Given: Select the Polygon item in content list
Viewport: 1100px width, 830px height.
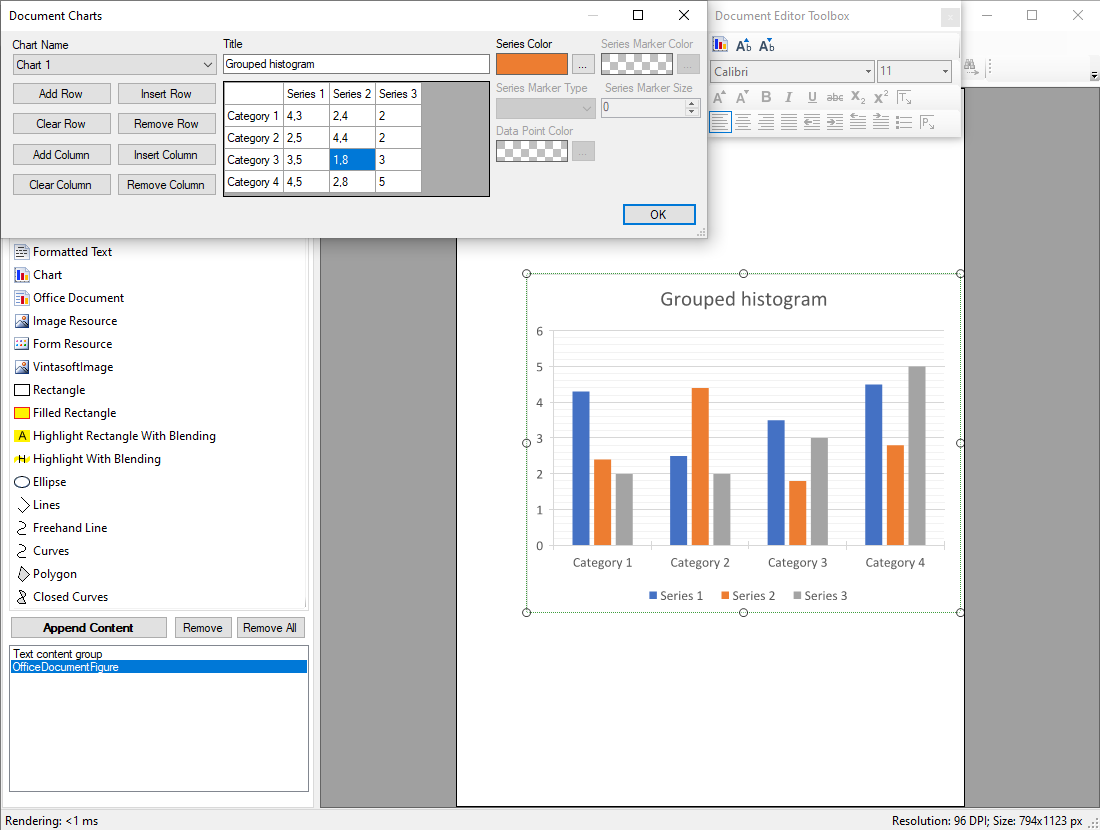Looking at the screenshot, I should (54, 574).
